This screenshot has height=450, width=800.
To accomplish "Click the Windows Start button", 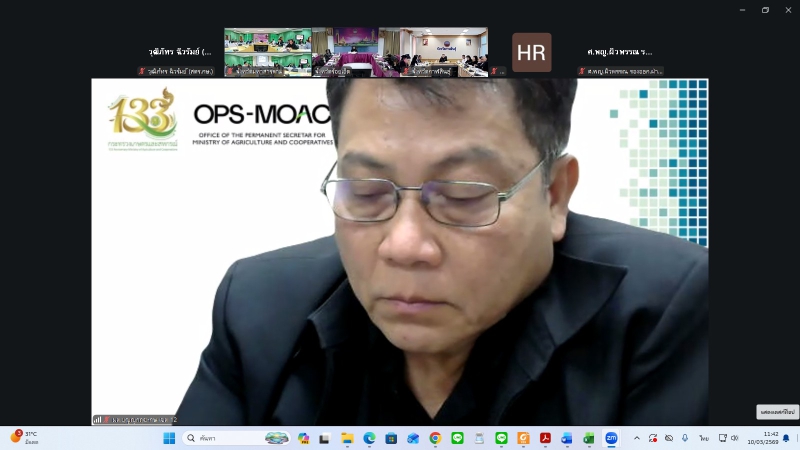I will [x=169, y=438].
